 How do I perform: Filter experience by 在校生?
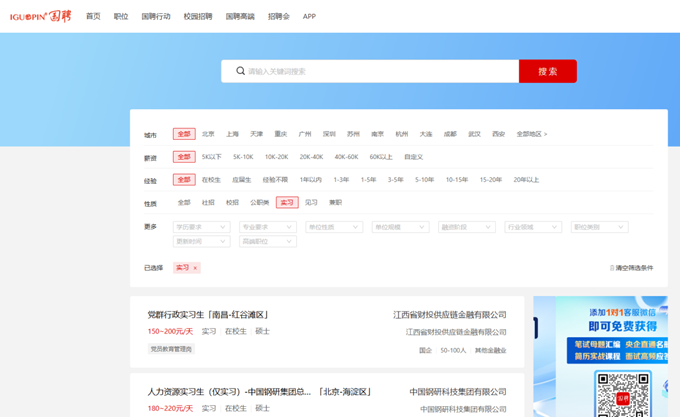211,179
